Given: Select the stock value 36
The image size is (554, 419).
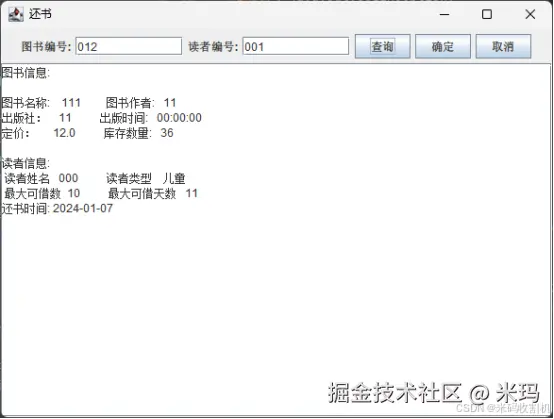Looking at the screenshot, I should click(x=167, y=133).
